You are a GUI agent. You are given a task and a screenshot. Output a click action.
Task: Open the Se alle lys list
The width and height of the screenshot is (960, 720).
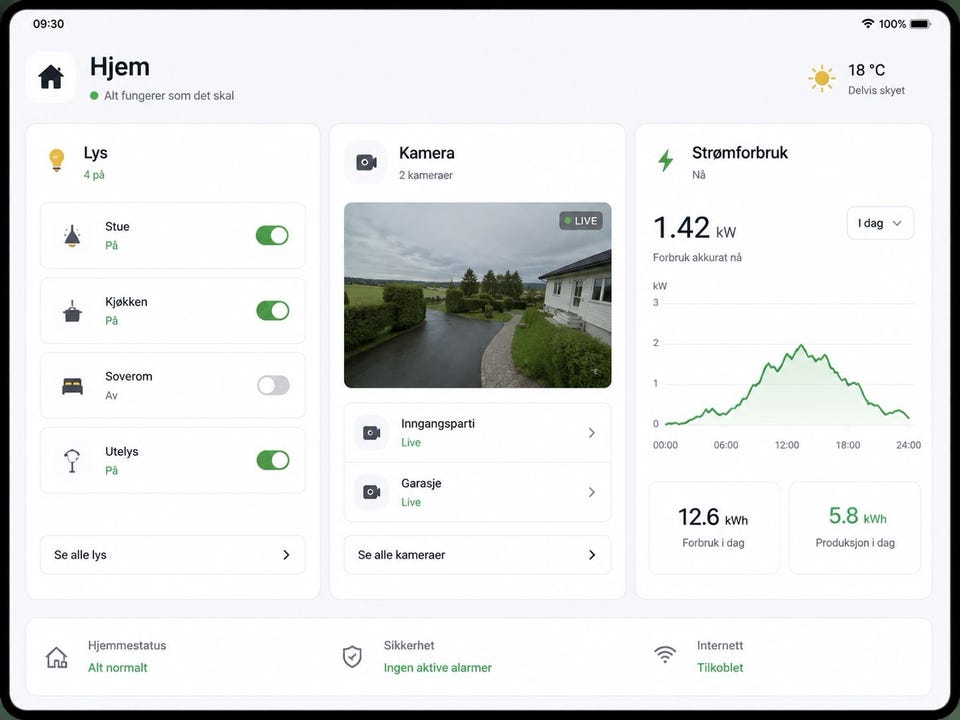point(173,555)
